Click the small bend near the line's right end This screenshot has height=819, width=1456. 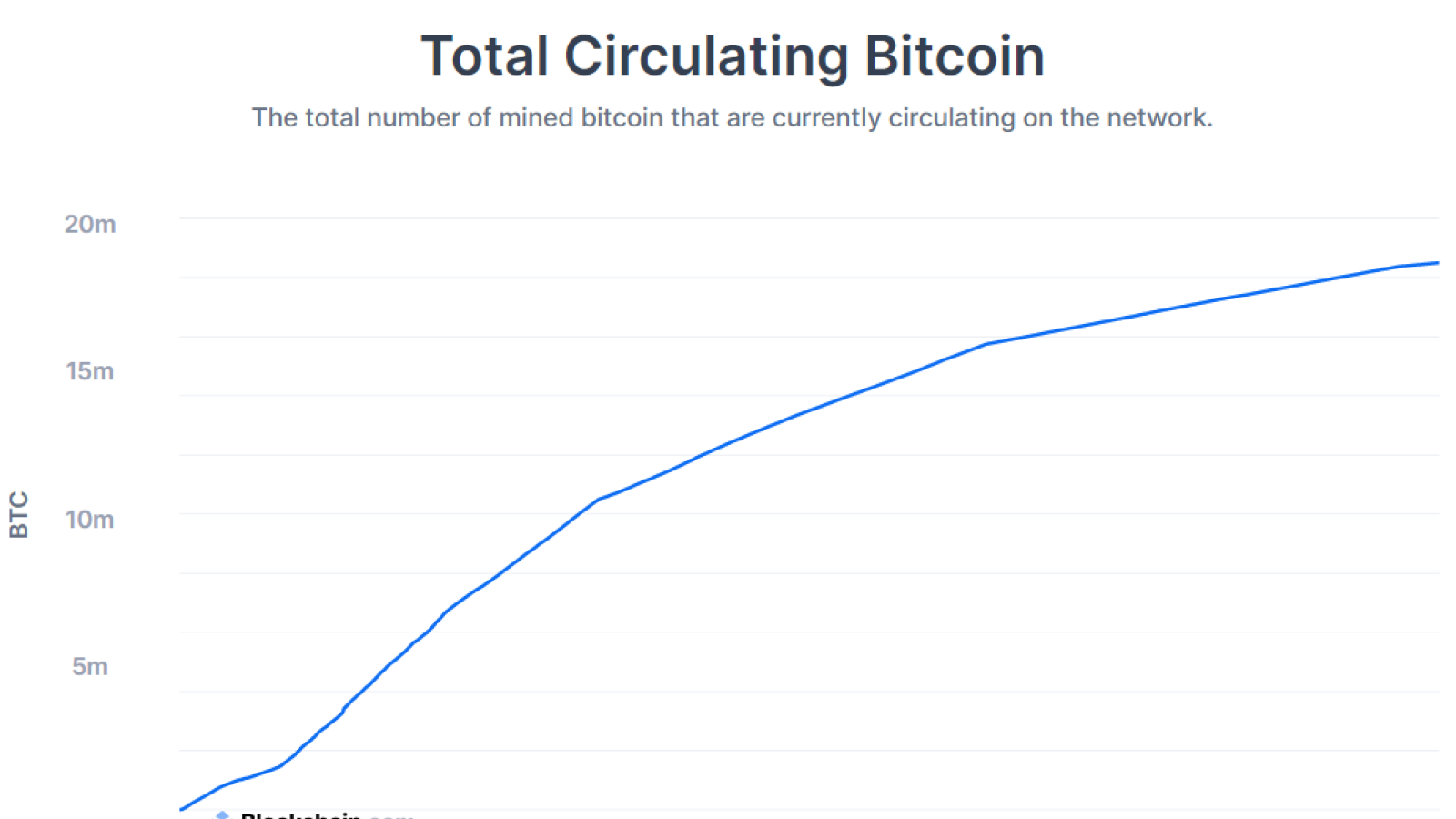1399,267
